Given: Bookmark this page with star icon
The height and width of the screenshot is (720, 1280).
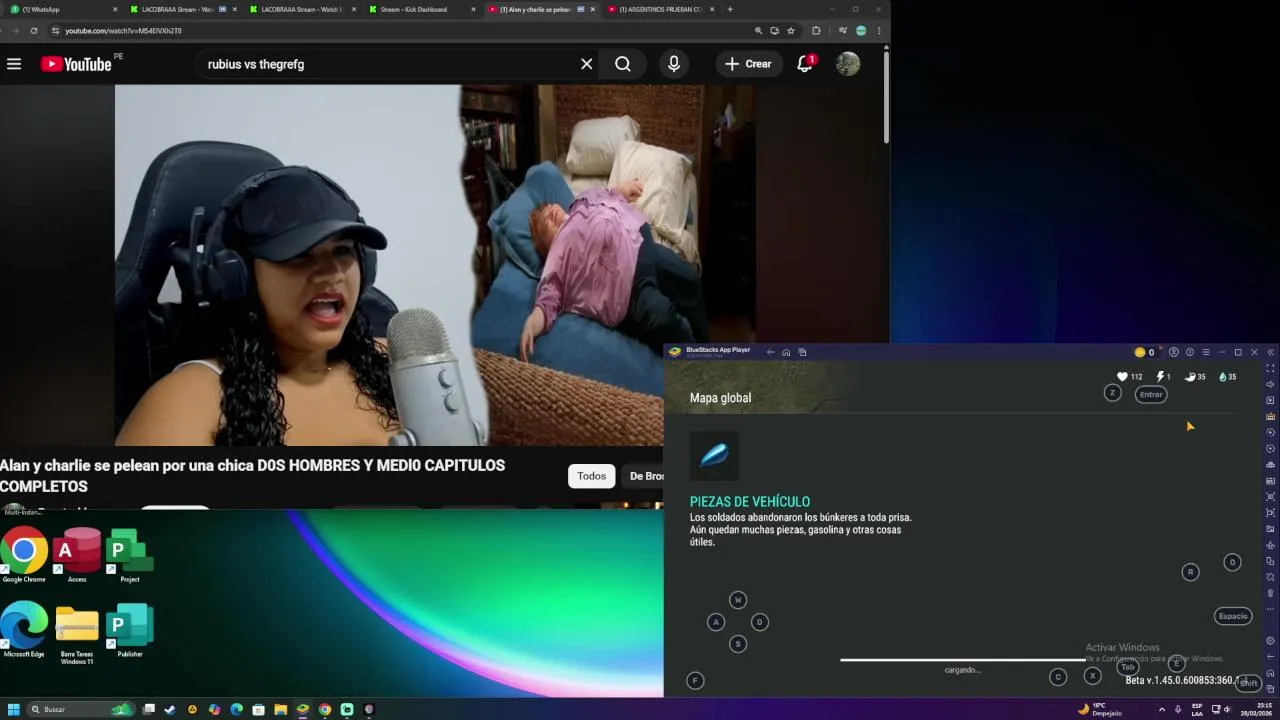Looking at the screenshot, I should 790,31.
